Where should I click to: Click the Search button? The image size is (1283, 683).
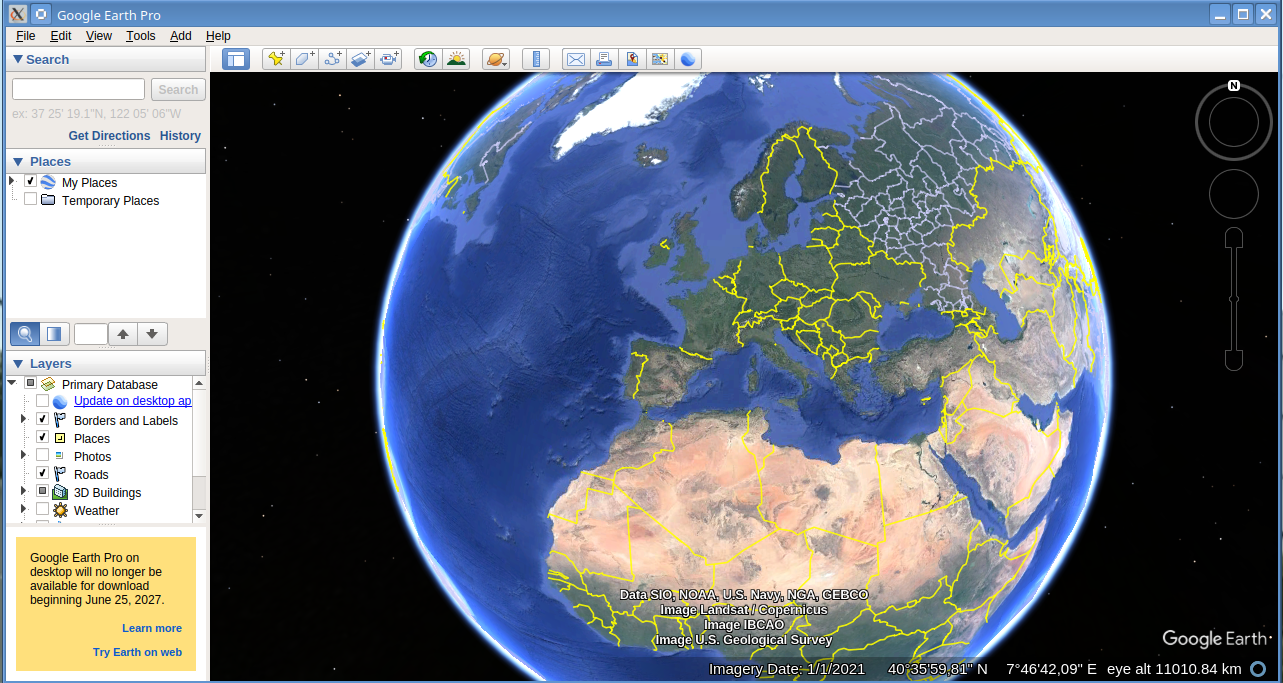(178, 89)
